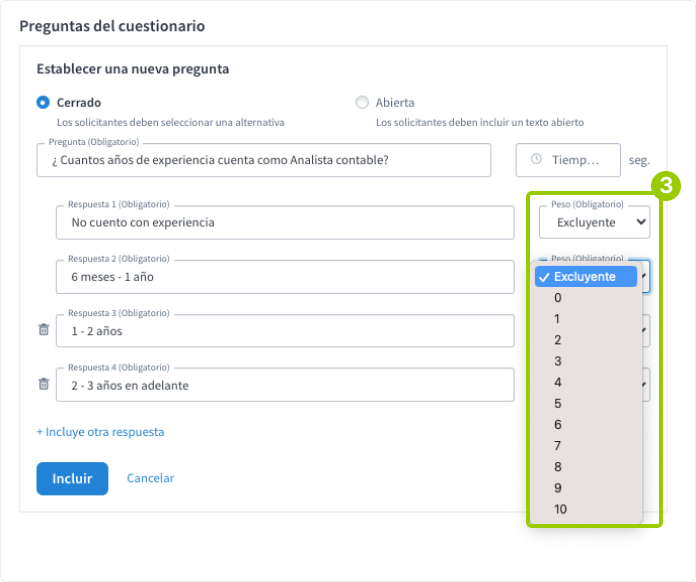This screenshot has height=582, width=696.
Task: Click the Cancelar link
Action: tap(150, 478)
